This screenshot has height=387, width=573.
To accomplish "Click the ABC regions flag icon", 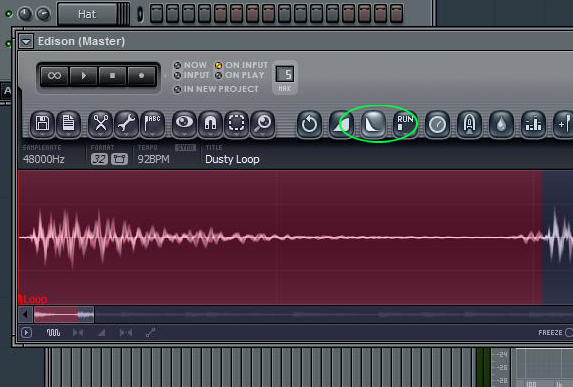I will 152,124.
